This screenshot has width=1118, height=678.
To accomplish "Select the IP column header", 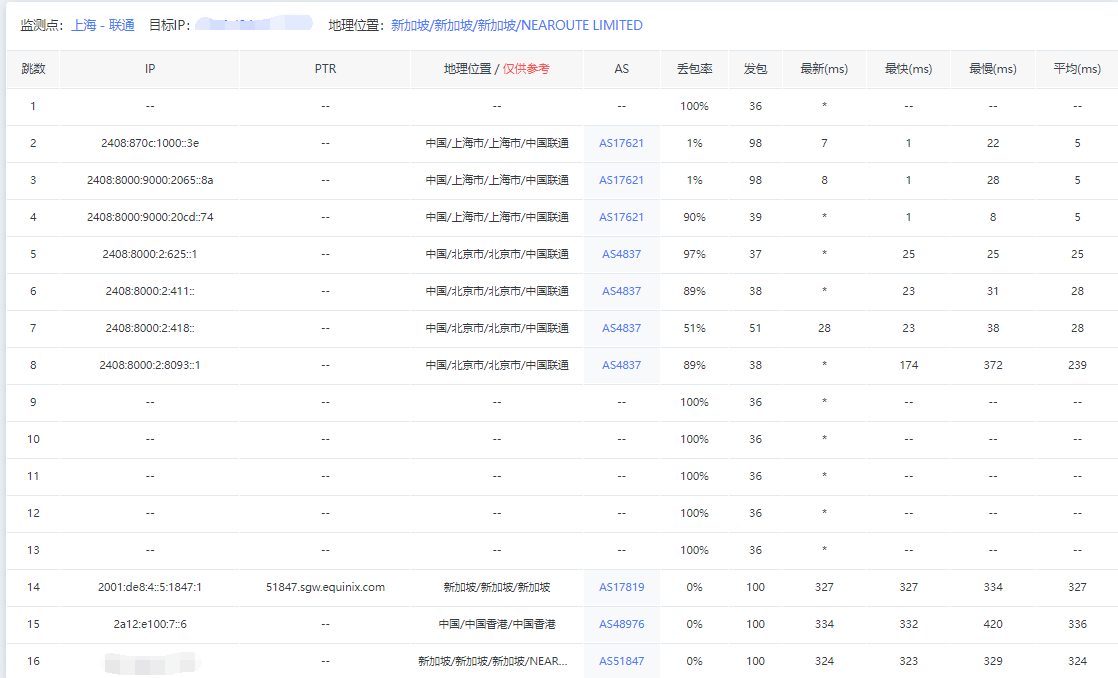I will click(150, 69).
